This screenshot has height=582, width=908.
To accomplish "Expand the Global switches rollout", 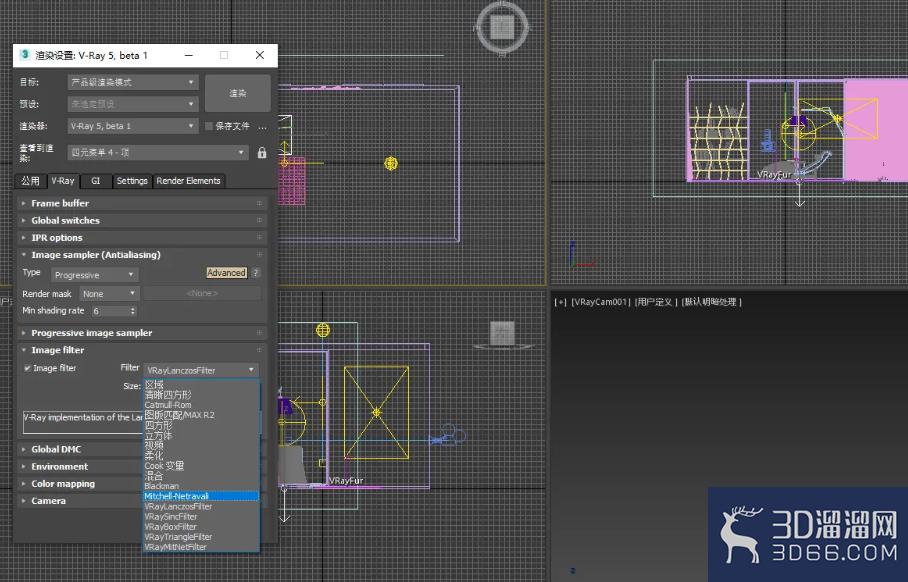I will (141, 221).
